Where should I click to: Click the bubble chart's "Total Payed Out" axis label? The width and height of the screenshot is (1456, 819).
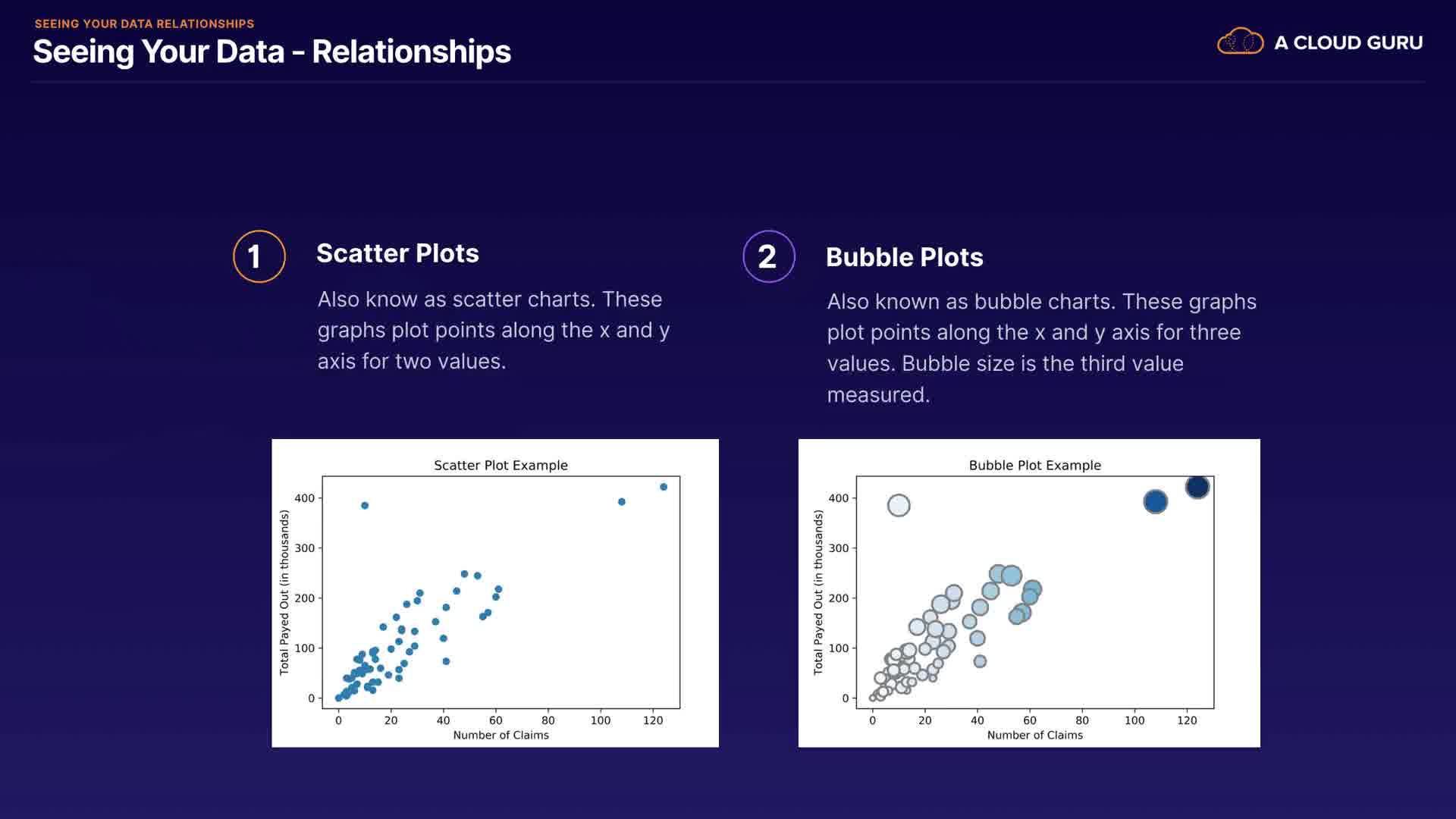818,592
